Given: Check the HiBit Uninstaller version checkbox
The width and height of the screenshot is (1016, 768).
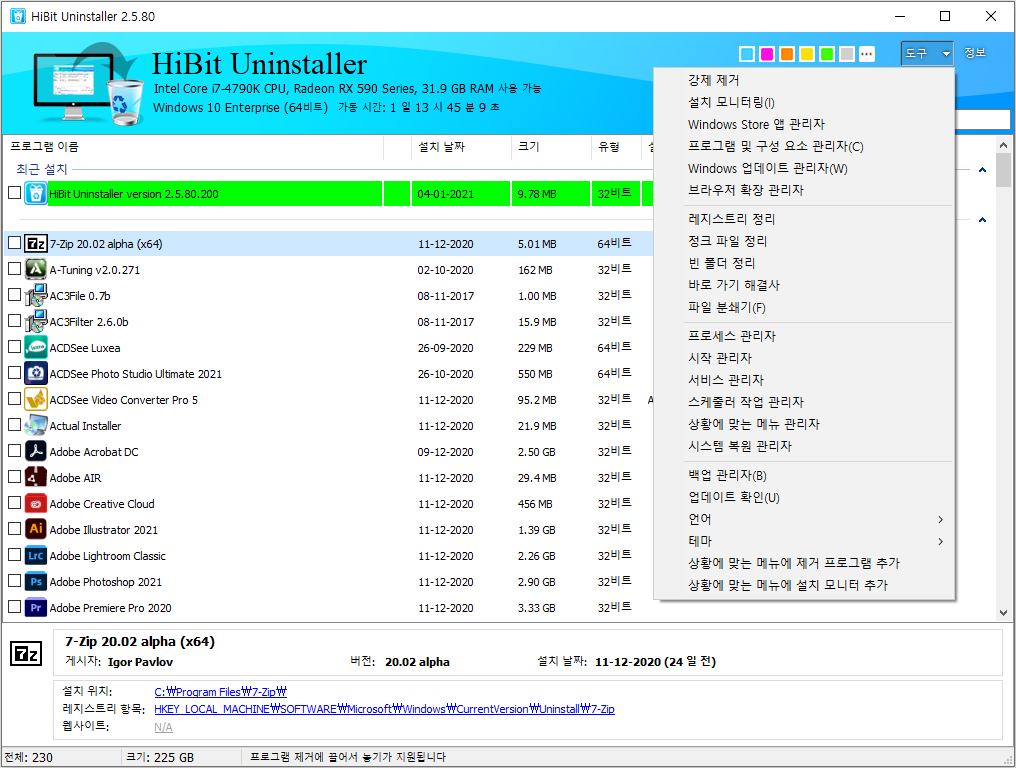Looking at the screenshot, I should [x=14, y=192].
